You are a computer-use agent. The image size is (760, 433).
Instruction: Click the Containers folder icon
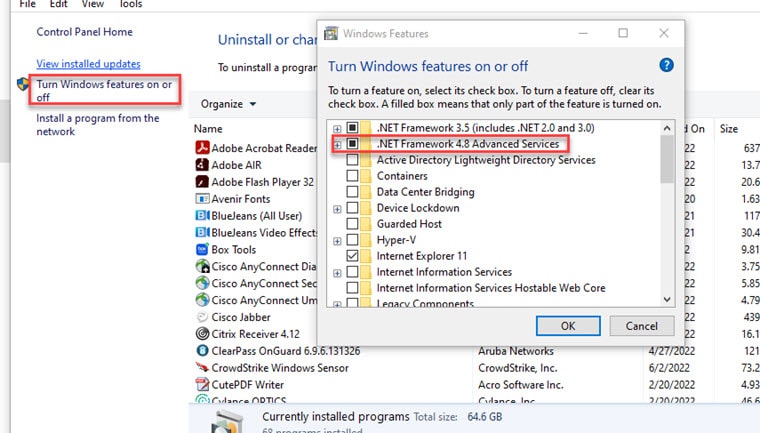click(x=366, y=176)
